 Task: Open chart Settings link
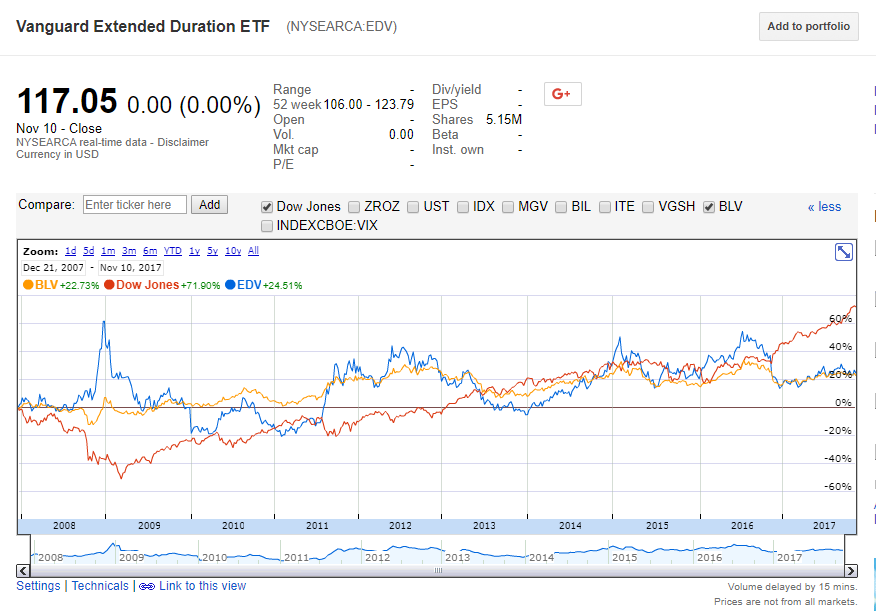(38, 586)
